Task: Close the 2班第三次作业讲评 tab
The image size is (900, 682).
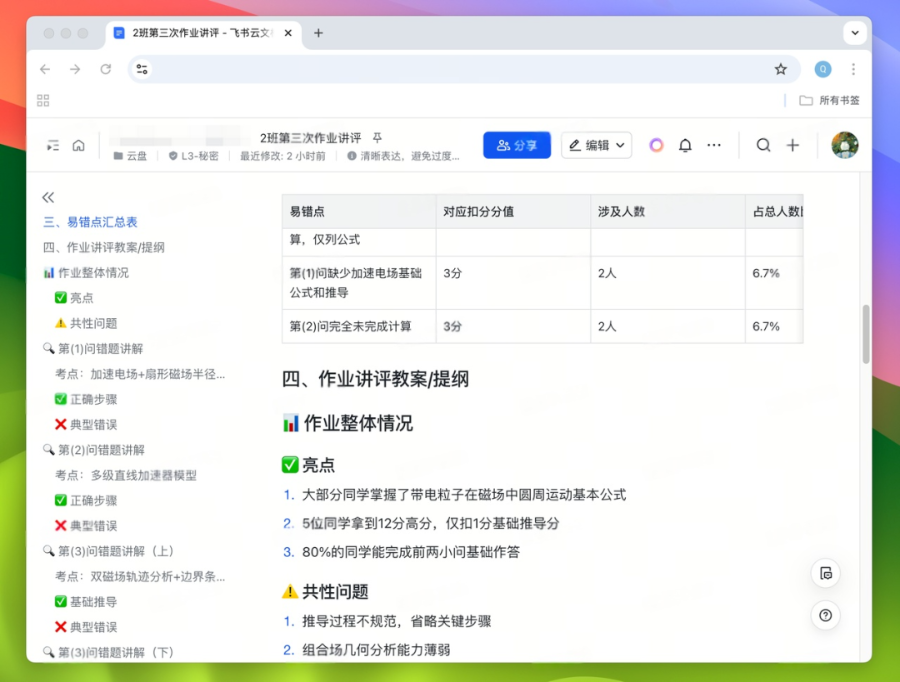Action: [288, 33]
